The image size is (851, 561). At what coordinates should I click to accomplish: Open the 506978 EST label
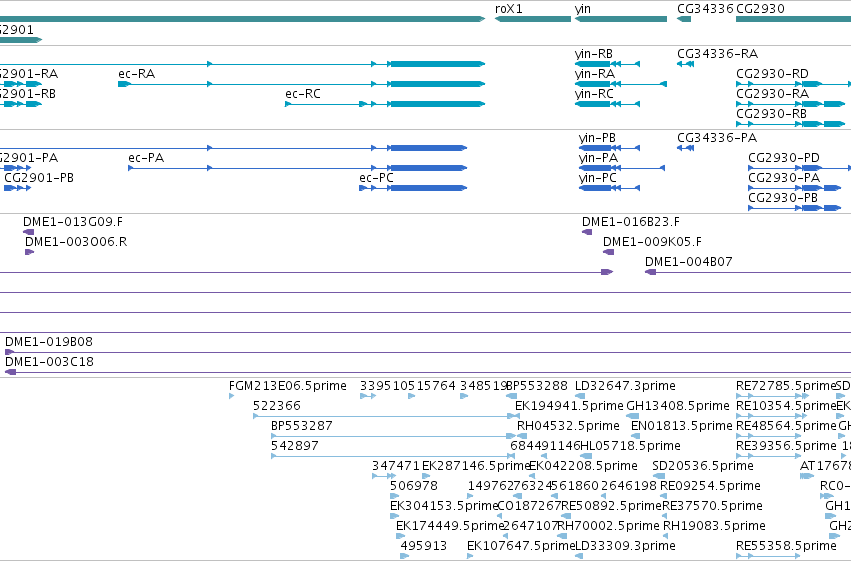tap(414, 486)
